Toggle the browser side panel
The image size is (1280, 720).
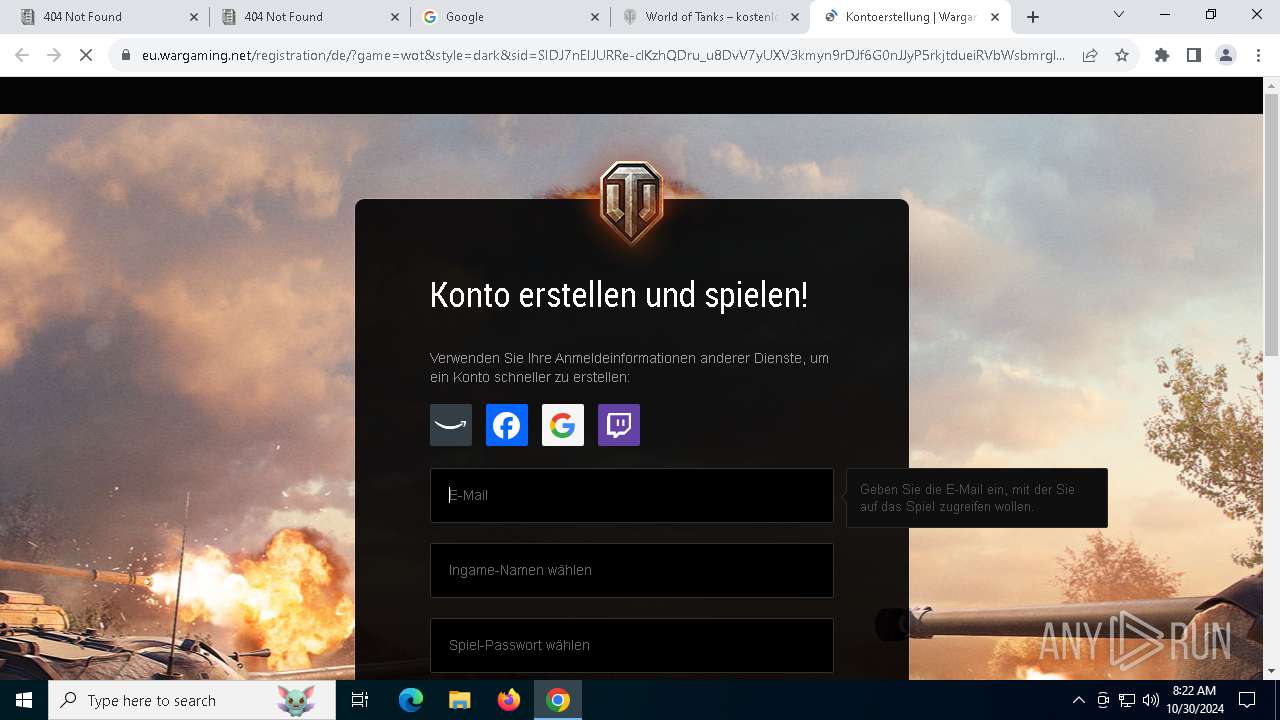tap(1194, 56)
